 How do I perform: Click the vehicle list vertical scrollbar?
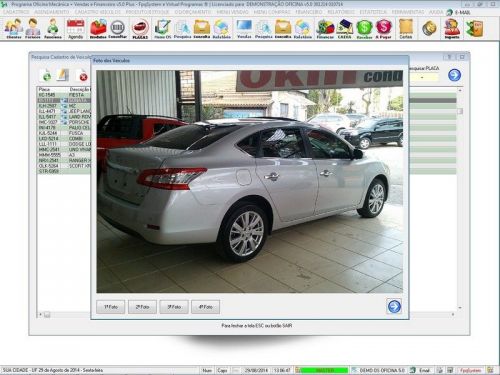coord(460,199)
